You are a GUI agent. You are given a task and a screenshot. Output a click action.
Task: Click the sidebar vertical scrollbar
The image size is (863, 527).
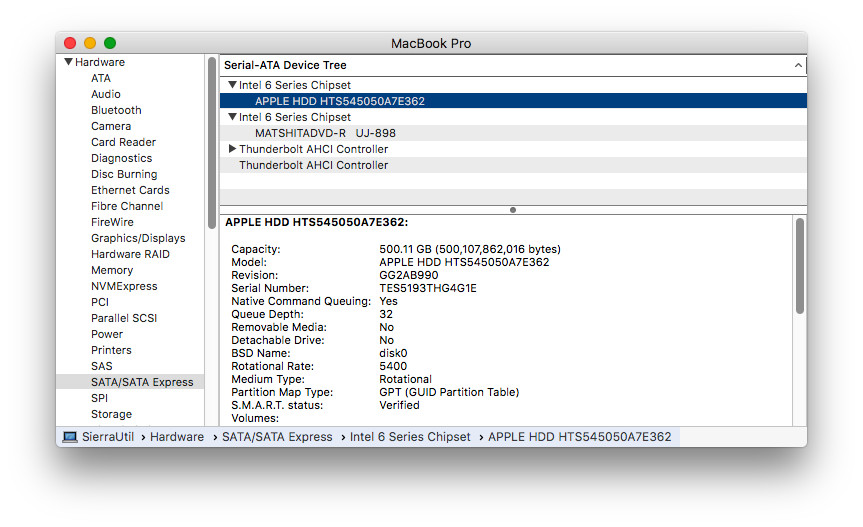pyautogui.click(x=211, y=143)
